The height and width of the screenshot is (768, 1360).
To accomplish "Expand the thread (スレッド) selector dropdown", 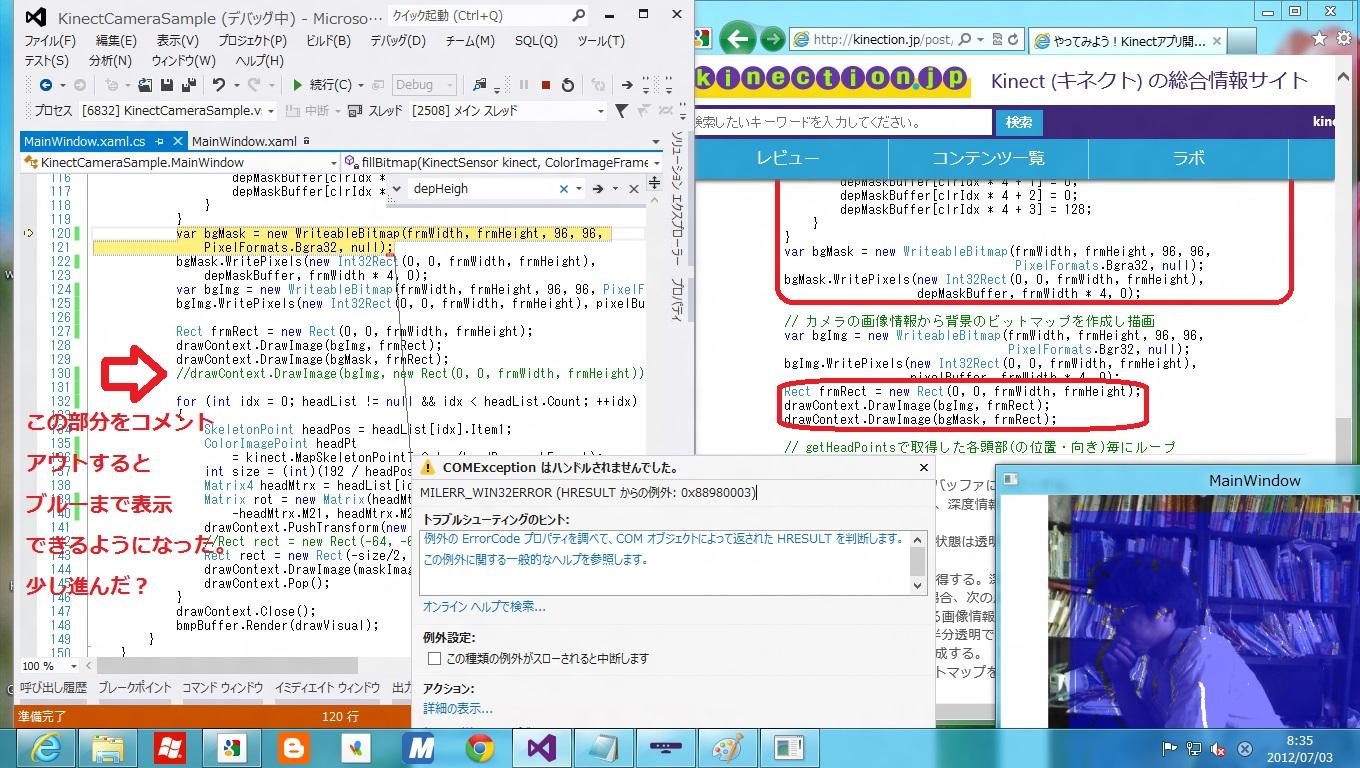I will click(x=600, y=111).
